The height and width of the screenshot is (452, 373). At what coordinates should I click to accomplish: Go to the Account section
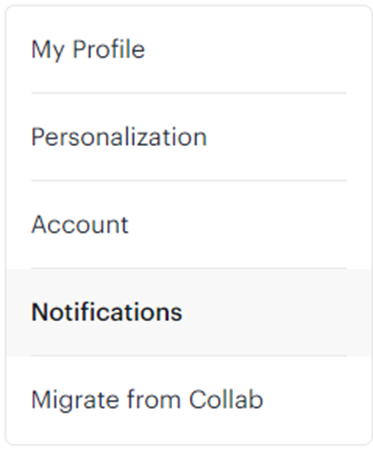(x=189, y=224)
